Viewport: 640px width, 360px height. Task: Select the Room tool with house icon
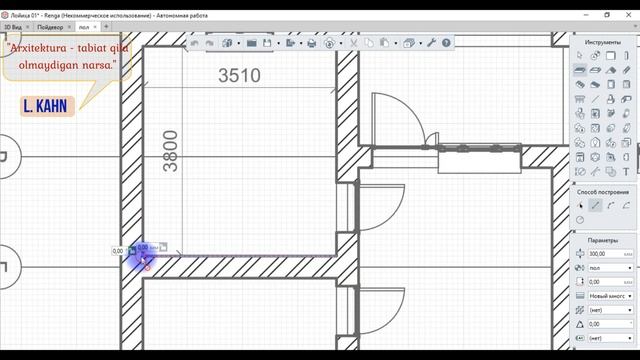pyautogui.click(x=595, y=143)
